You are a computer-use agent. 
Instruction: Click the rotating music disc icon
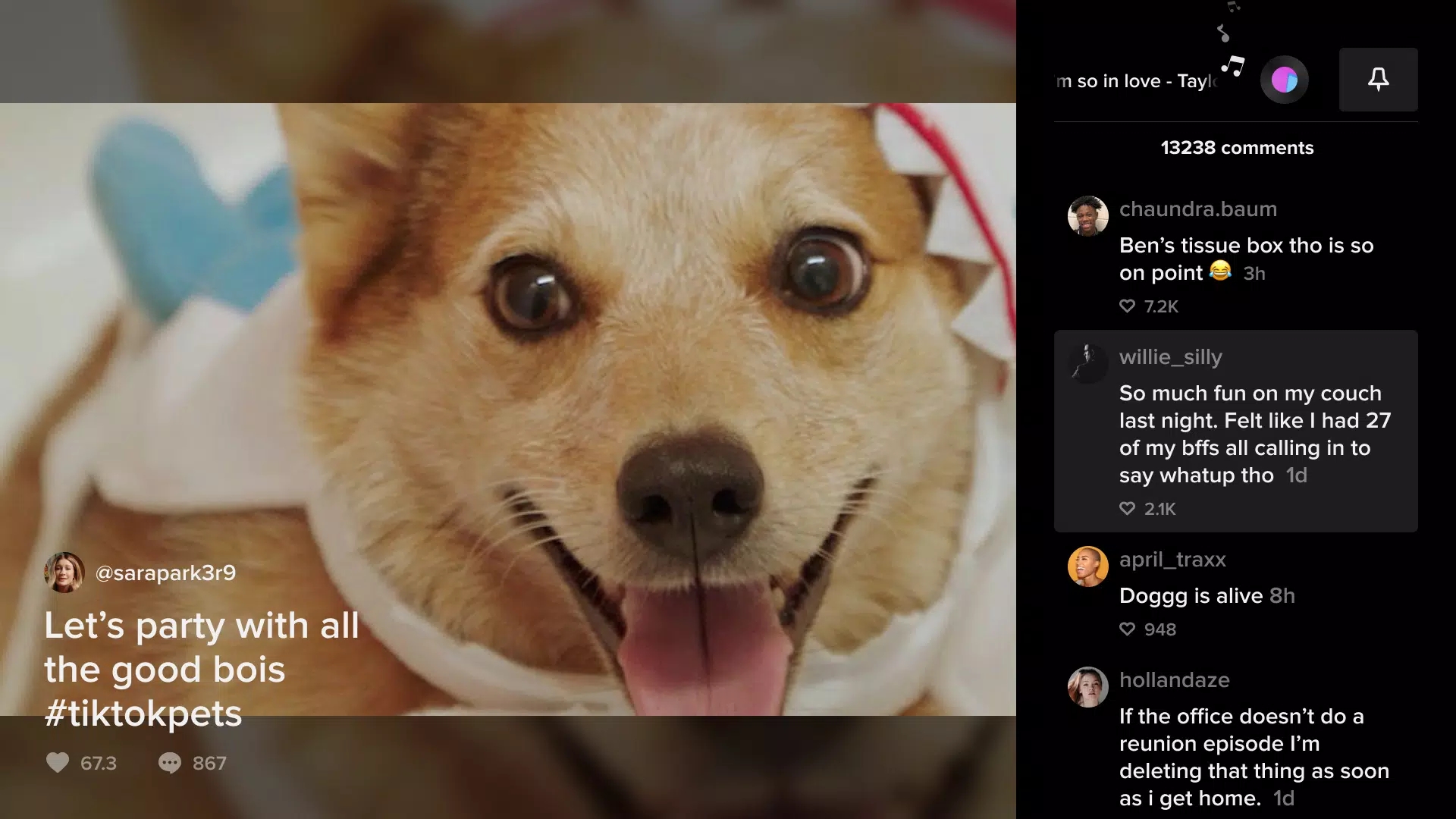1284,79
